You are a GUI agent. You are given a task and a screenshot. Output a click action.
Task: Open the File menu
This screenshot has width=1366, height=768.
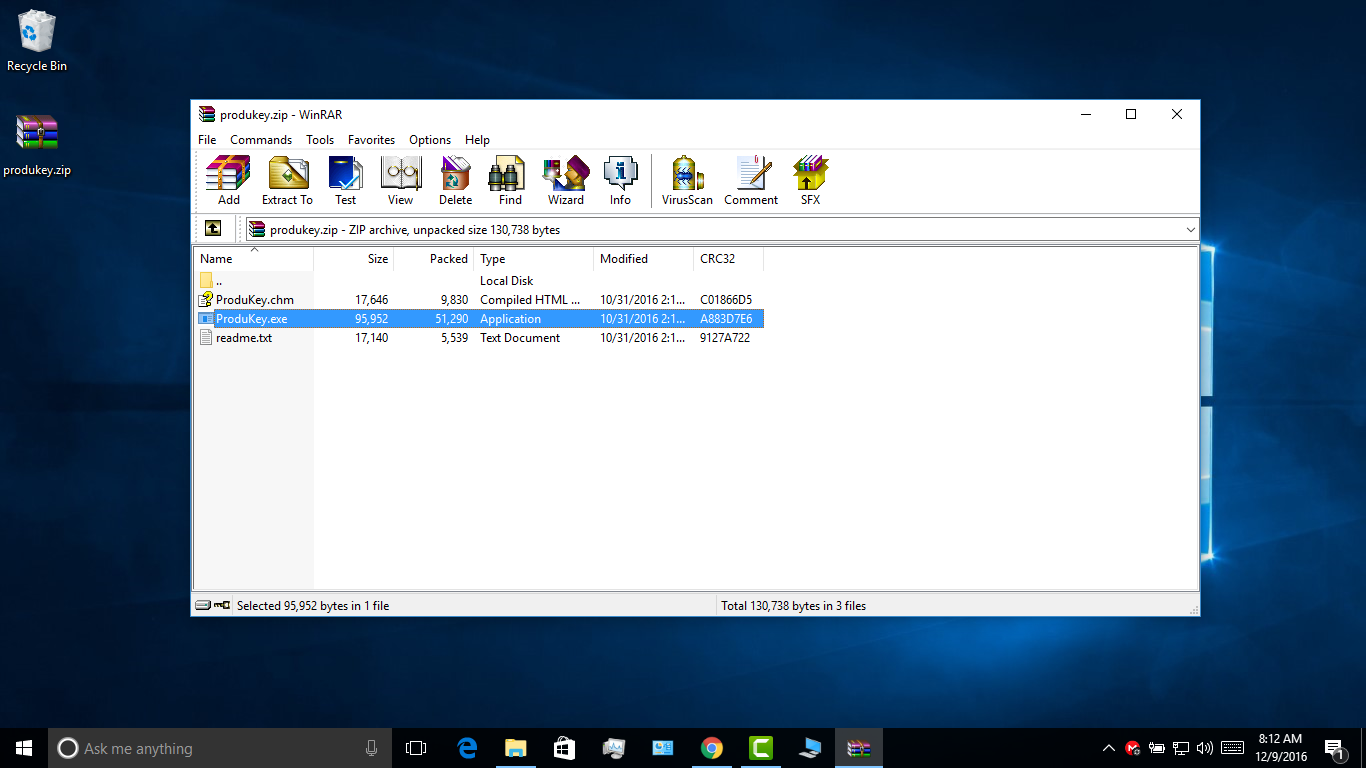coord(207,140)
